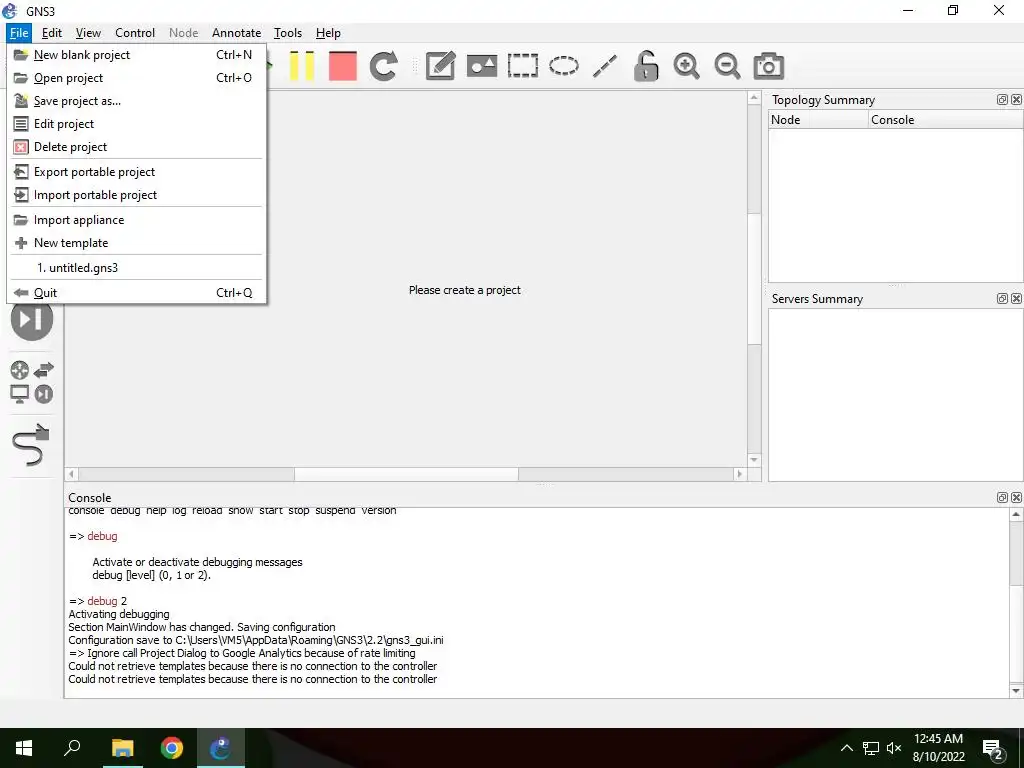Browse routers sidebar icon

[x=20, y=370]
